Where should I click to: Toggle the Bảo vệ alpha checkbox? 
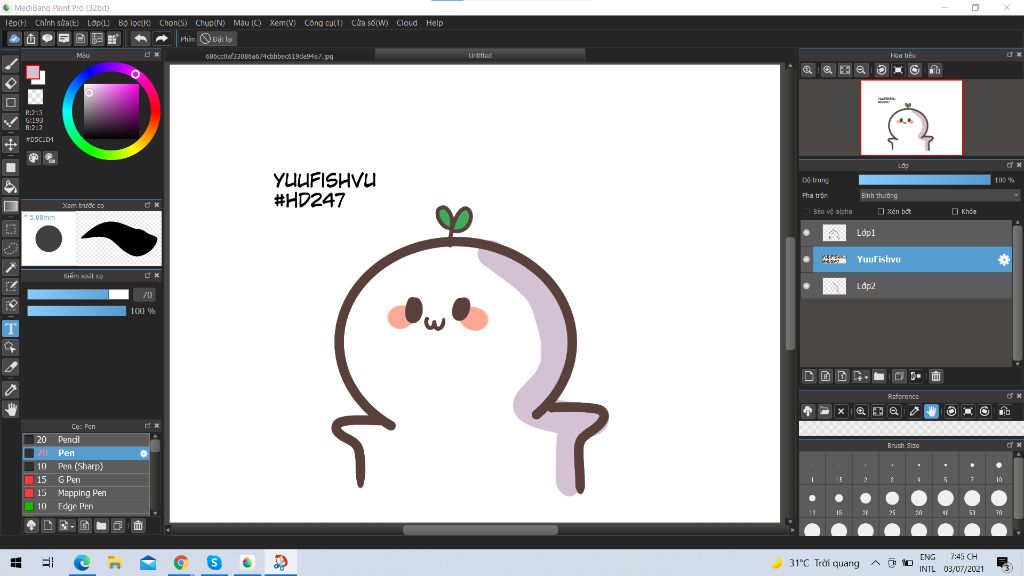pyautogui.click(x=807, y=212)
